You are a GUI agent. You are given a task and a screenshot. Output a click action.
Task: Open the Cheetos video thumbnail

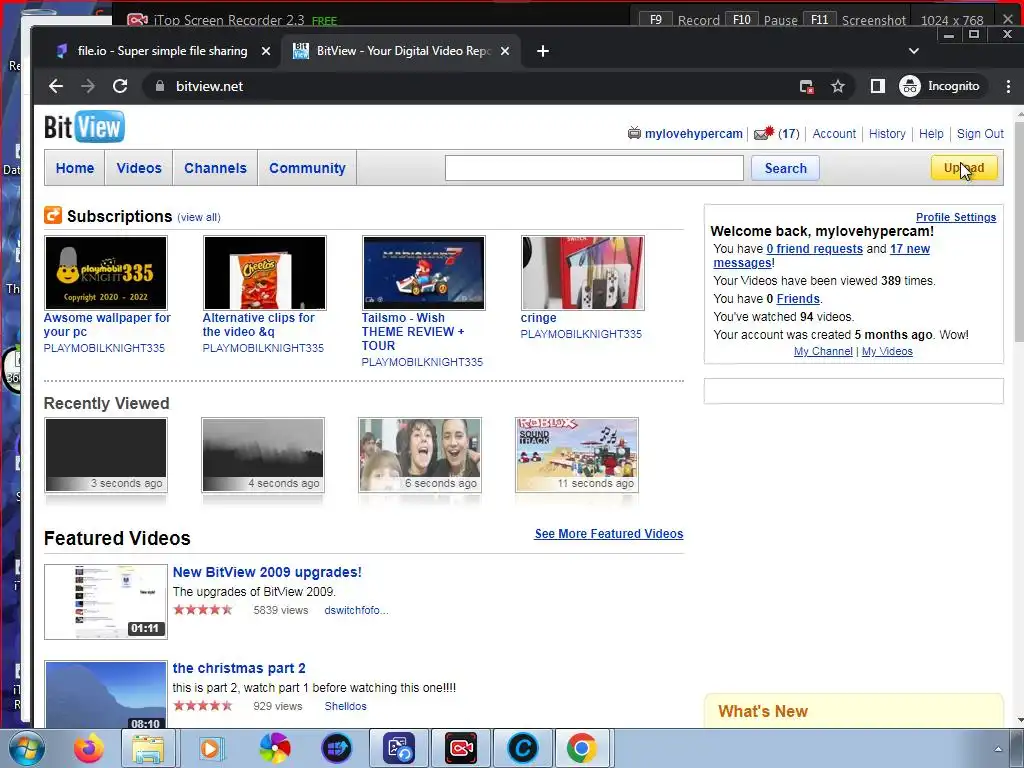coord(264,273)
